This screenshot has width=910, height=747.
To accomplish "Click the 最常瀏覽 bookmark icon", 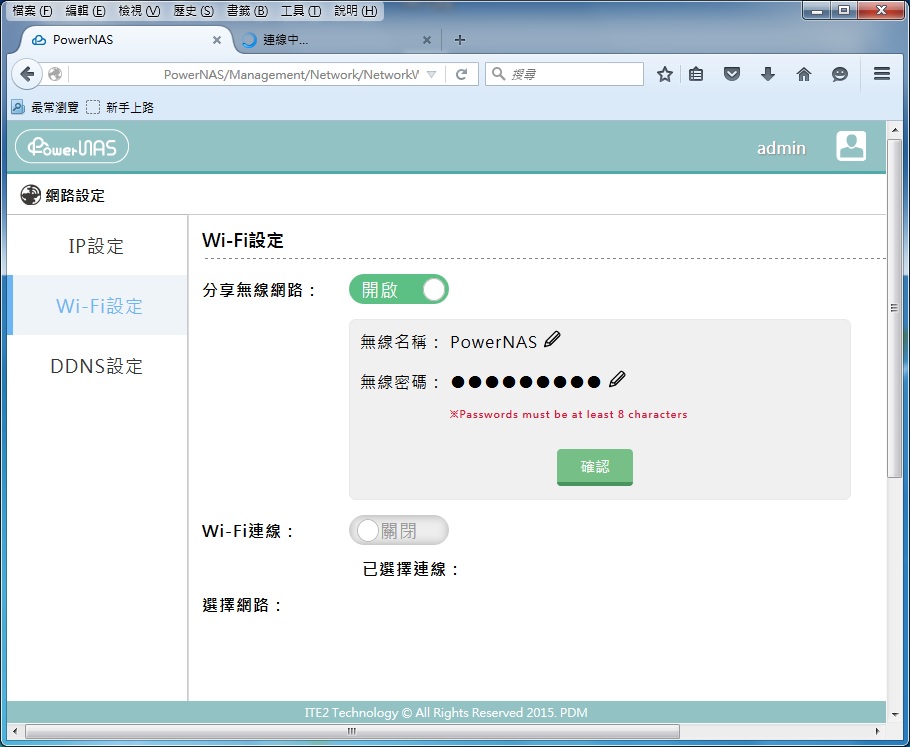I will click(x=18, y=107).
